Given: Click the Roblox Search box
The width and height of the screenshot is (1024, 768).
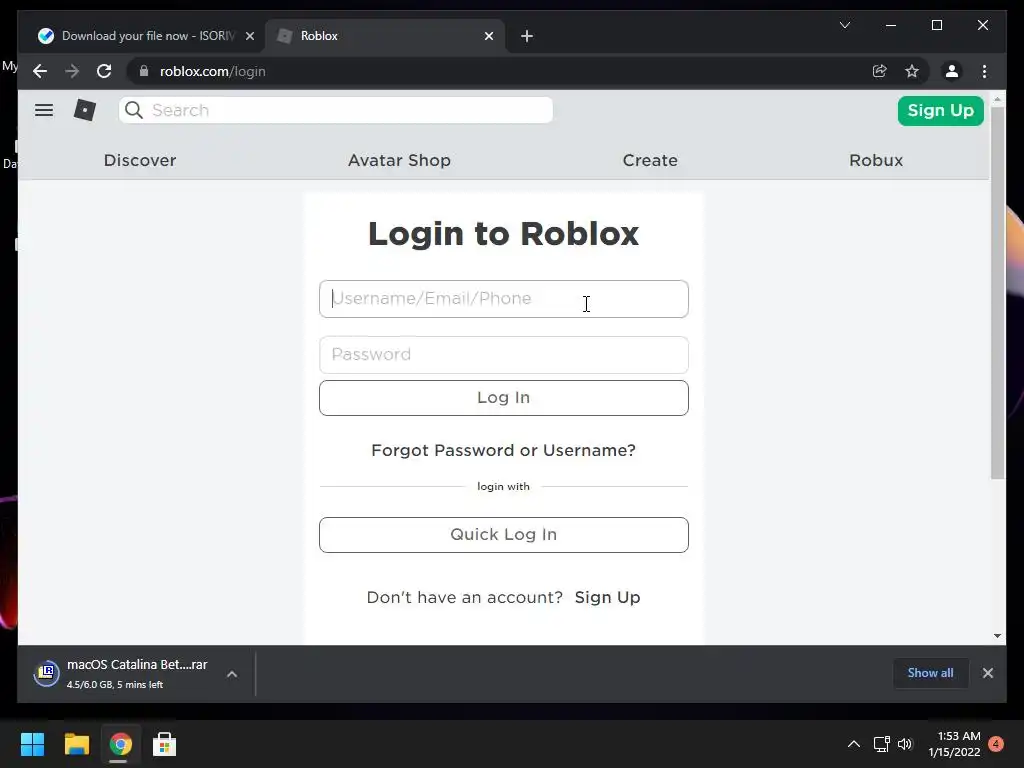Looking at the screenshot, I should pyautogui.click(x=336, y=110).
